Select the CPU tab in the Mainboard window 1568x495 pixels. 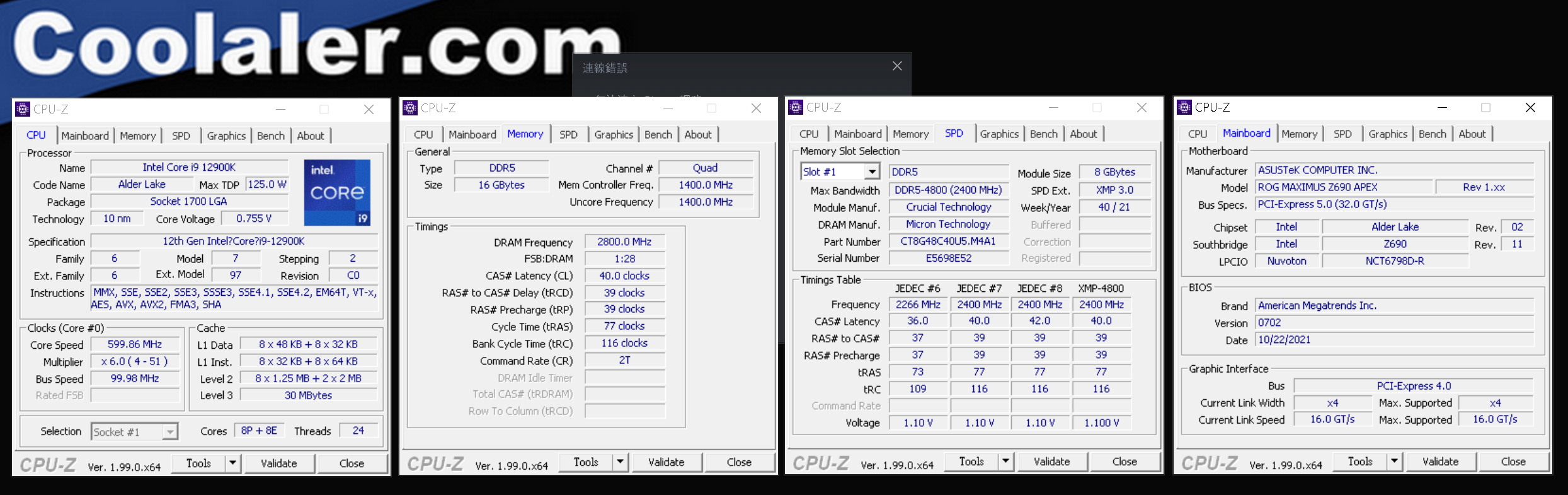(x=1198, y=134)
